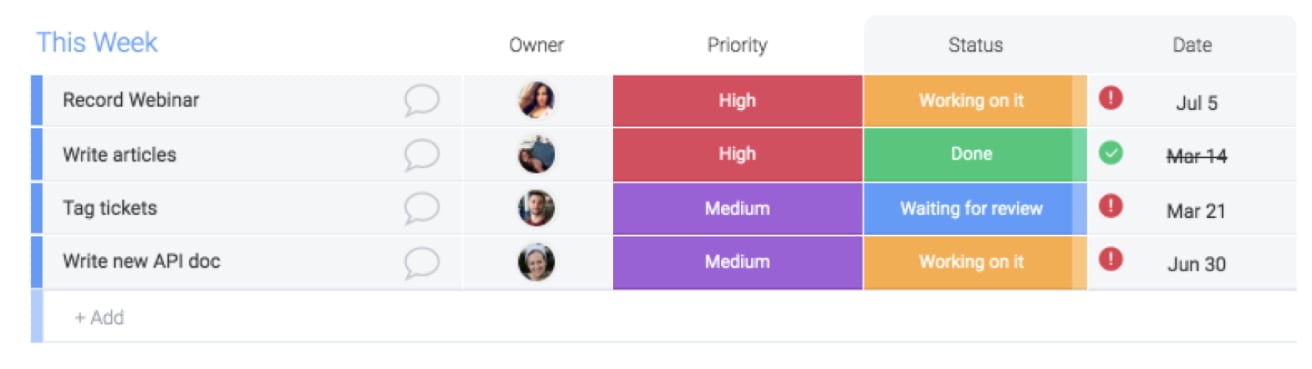The height and width of the screenshot is (369, 1312).
Task: Open the Write new API doc item
Action: [x=141, y=262]
